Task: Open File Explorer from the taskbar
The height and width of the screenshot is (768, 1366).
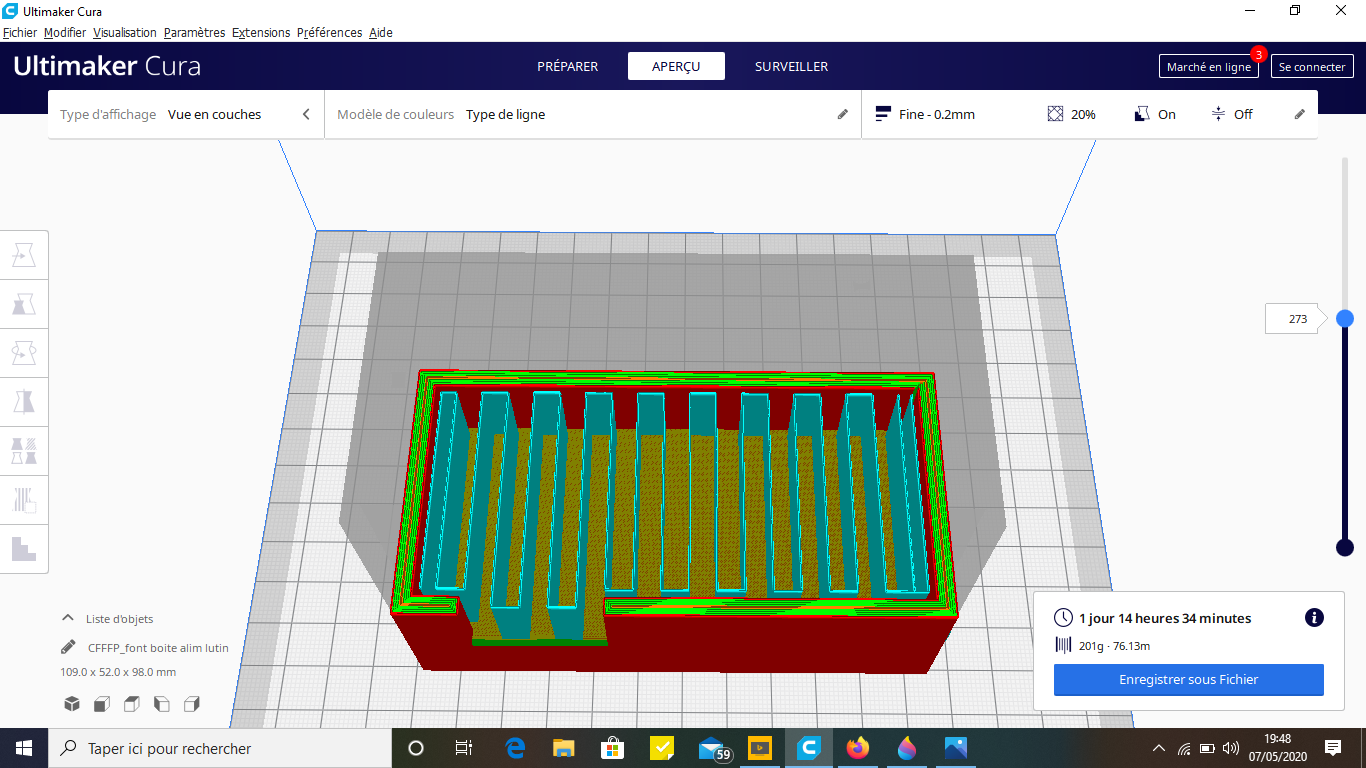Action: [x=564, y=747]
